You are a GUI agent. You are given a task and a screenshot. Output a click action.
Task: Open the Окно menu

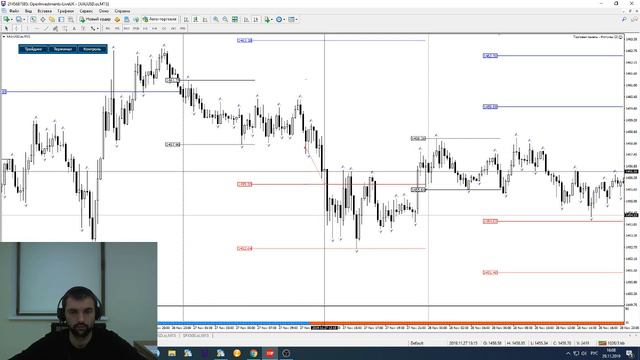[104, 11]
